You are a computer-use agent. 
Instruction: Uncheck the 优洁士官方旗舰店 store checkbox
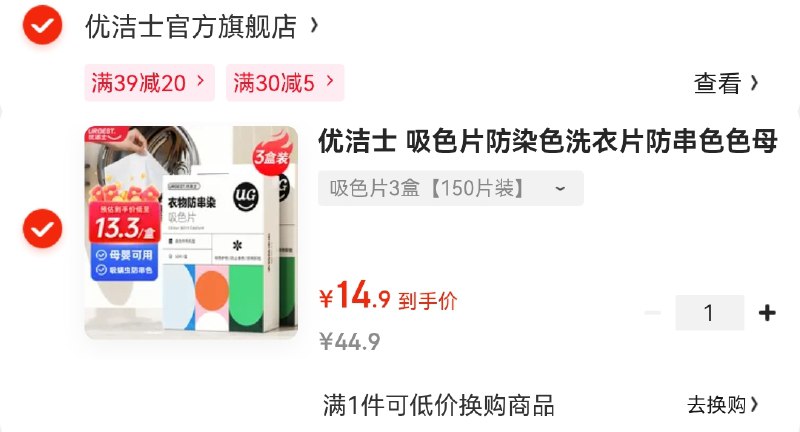(x=42, y=24)
